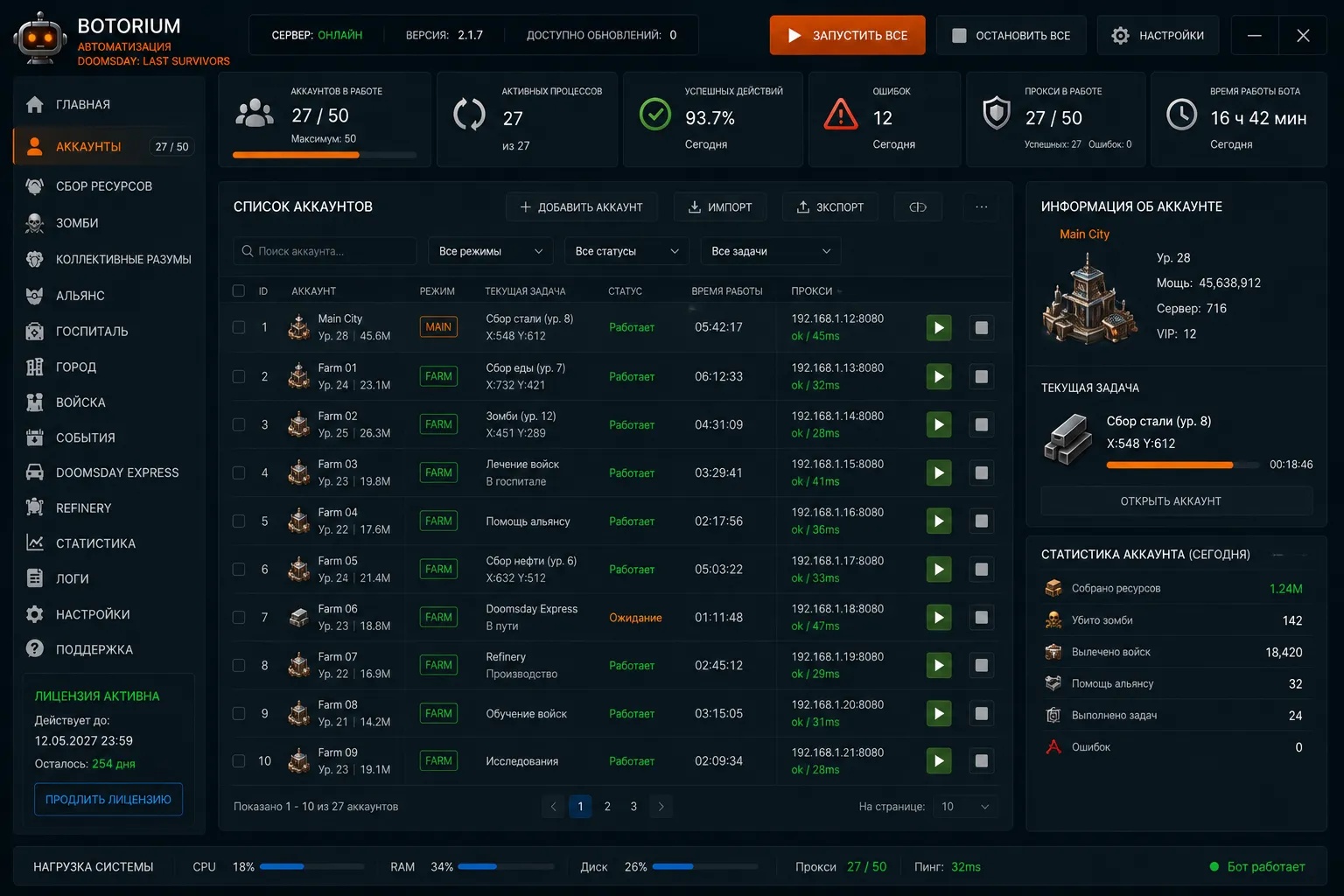Click the Запустить все button
The height and width of the screenshot is (896, 1344).
[x=847, y=35]
